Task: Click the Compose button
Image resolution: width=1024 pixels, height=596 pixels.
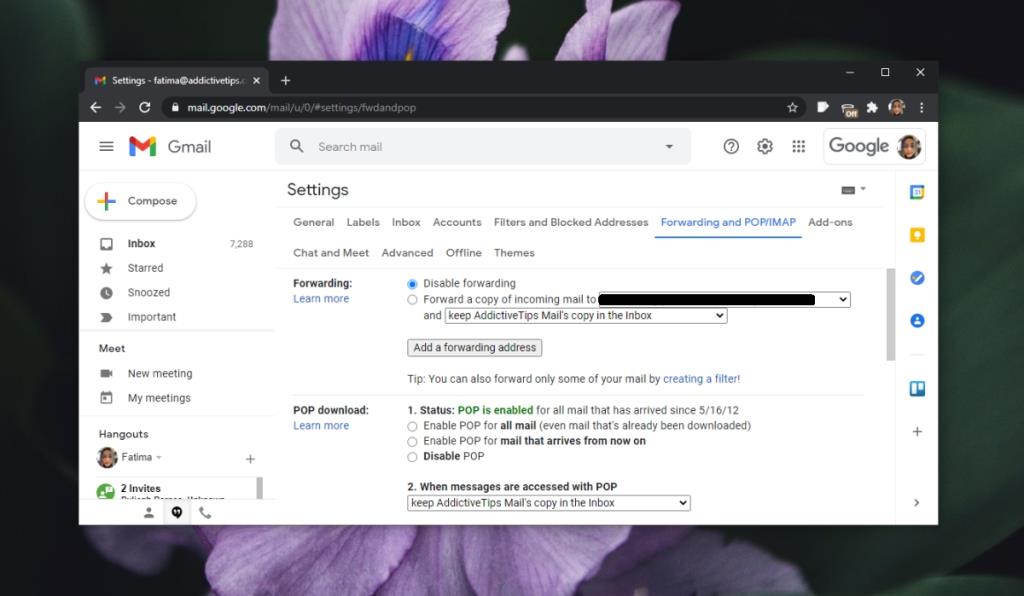Action: (140, 200)
